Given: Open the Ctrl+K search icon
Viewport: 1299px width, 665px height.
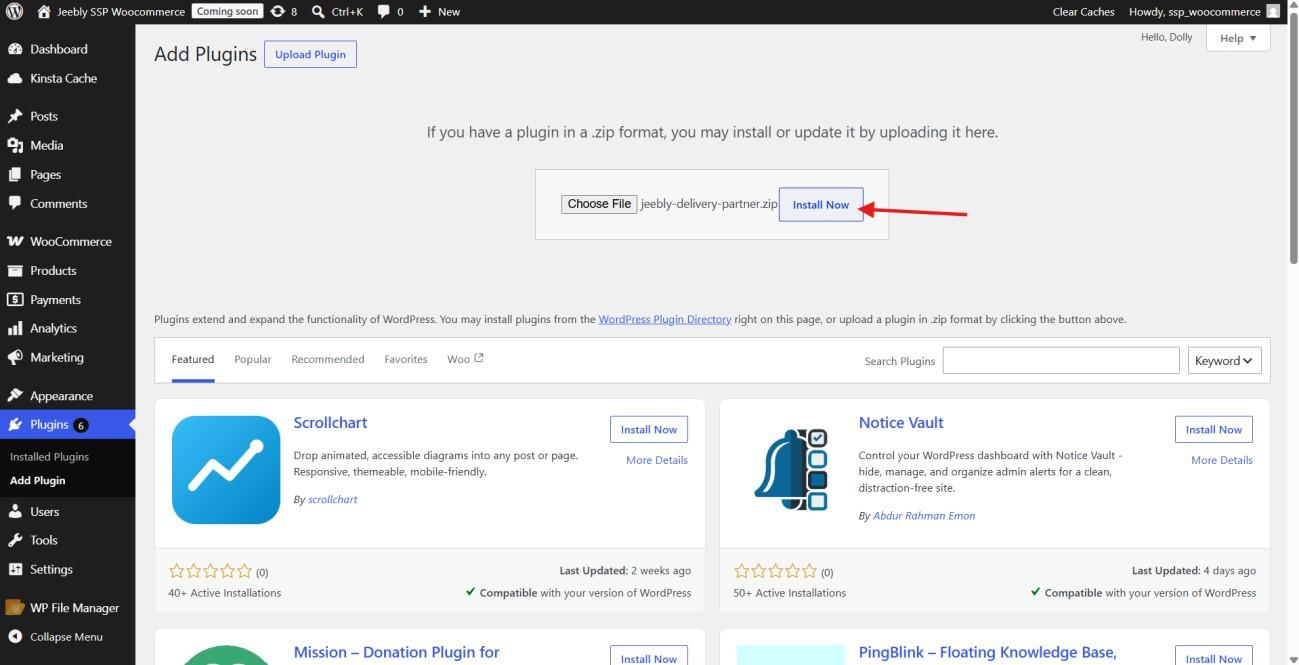Looking at the screenshot, I should click(318, 12).
